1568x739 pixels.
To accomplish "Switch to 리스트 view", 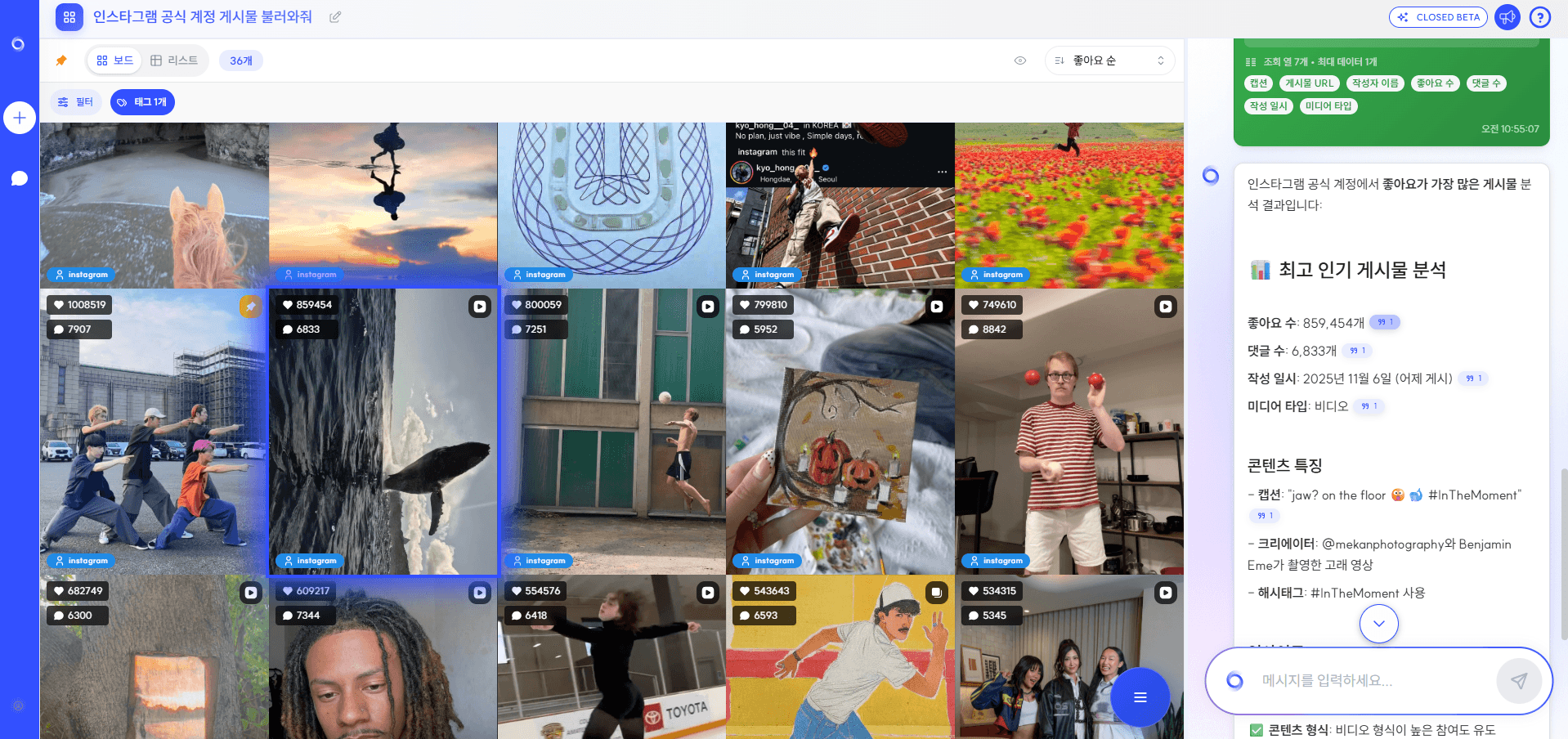I will pyautogui.click(x=174, y=60).
